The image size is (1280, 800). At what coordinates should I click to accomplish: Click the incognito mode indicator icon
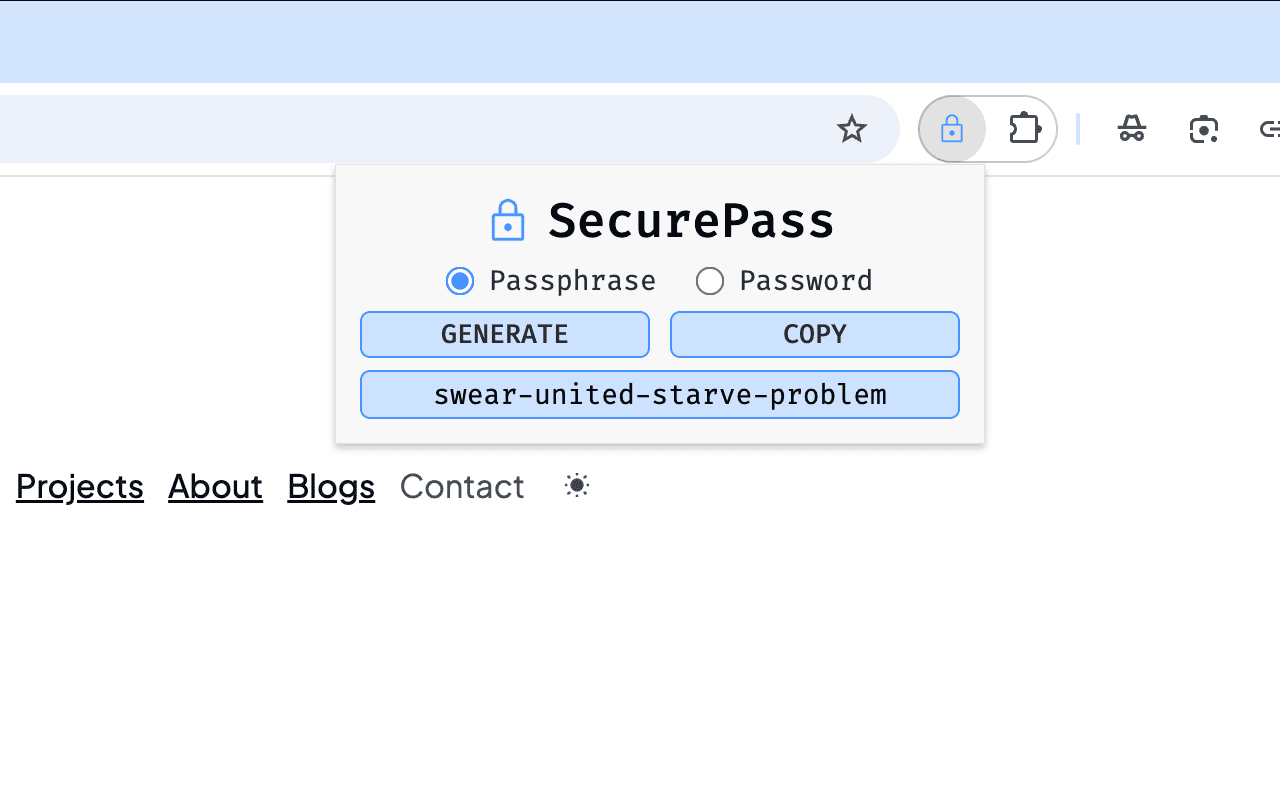pyautogui.click(x=1131, y=129)
